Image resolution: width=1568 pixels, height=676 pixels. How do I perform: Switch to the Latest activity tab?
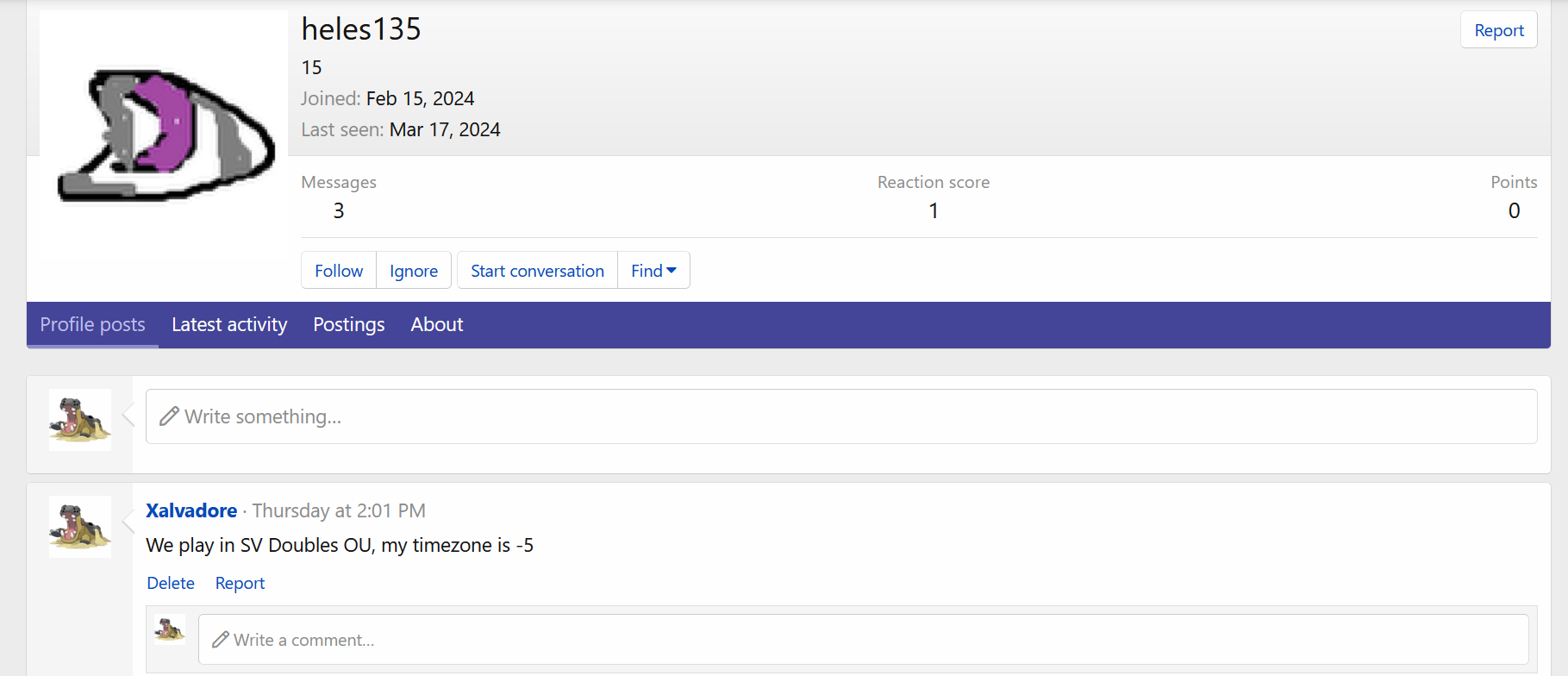229,325
